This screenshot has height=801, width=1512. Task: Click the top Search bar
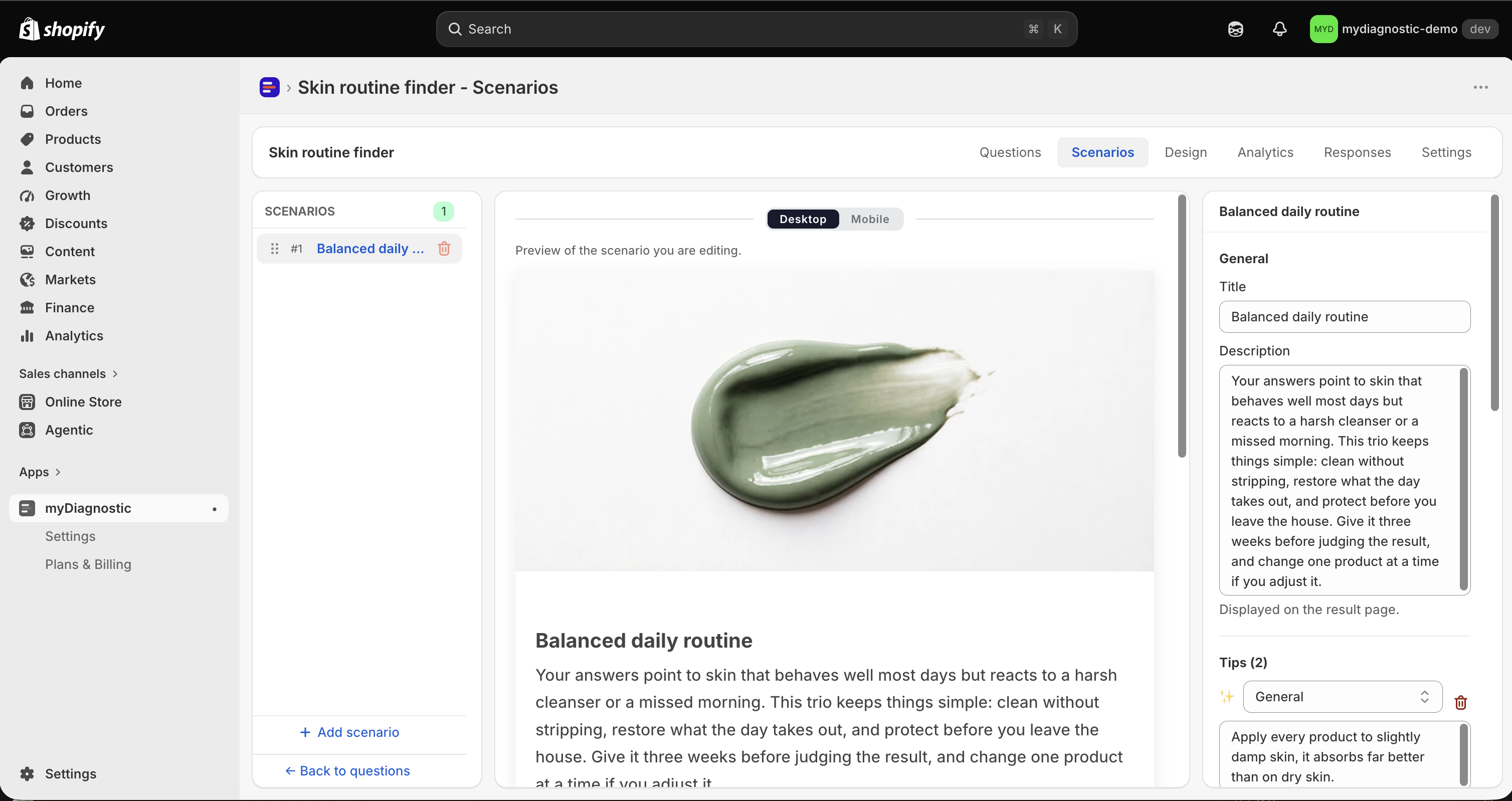(x=756, y=29)
